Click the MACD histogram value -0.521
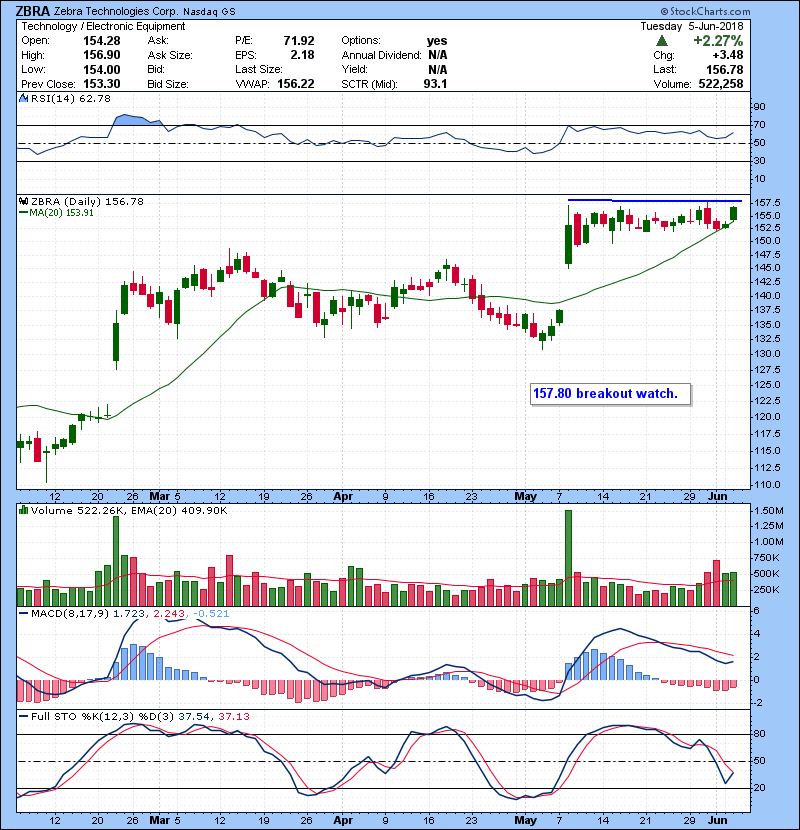Image resolution: width=800 pixels, height=830 pixels. [211, 614]
